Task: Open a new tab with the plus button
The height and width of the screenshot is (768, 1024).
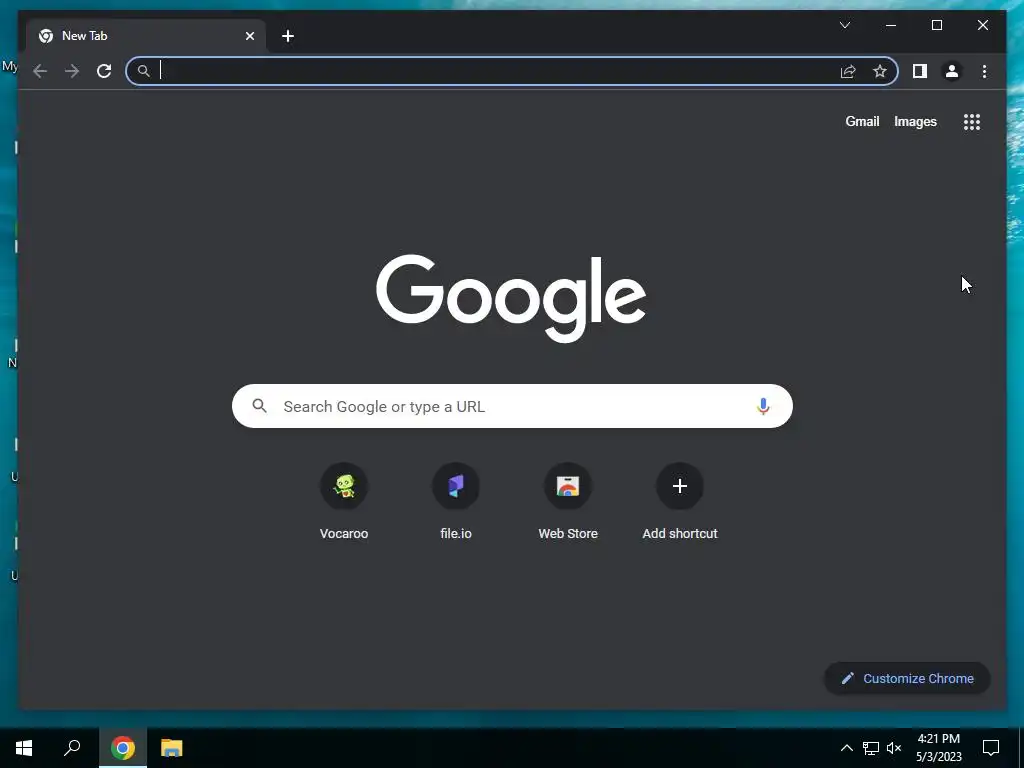Action: [288, 36]
